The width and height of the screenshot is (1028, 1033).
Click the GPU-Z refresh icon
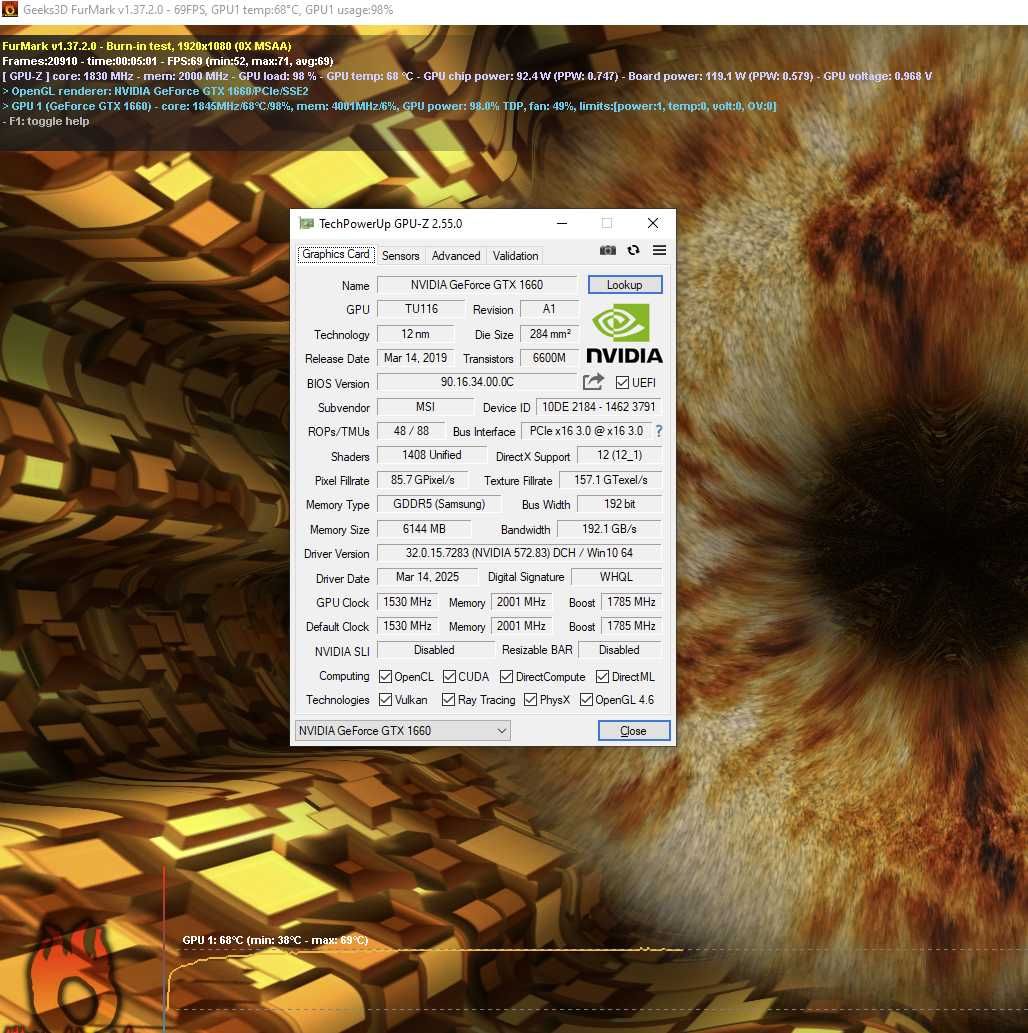coord(633,250)
